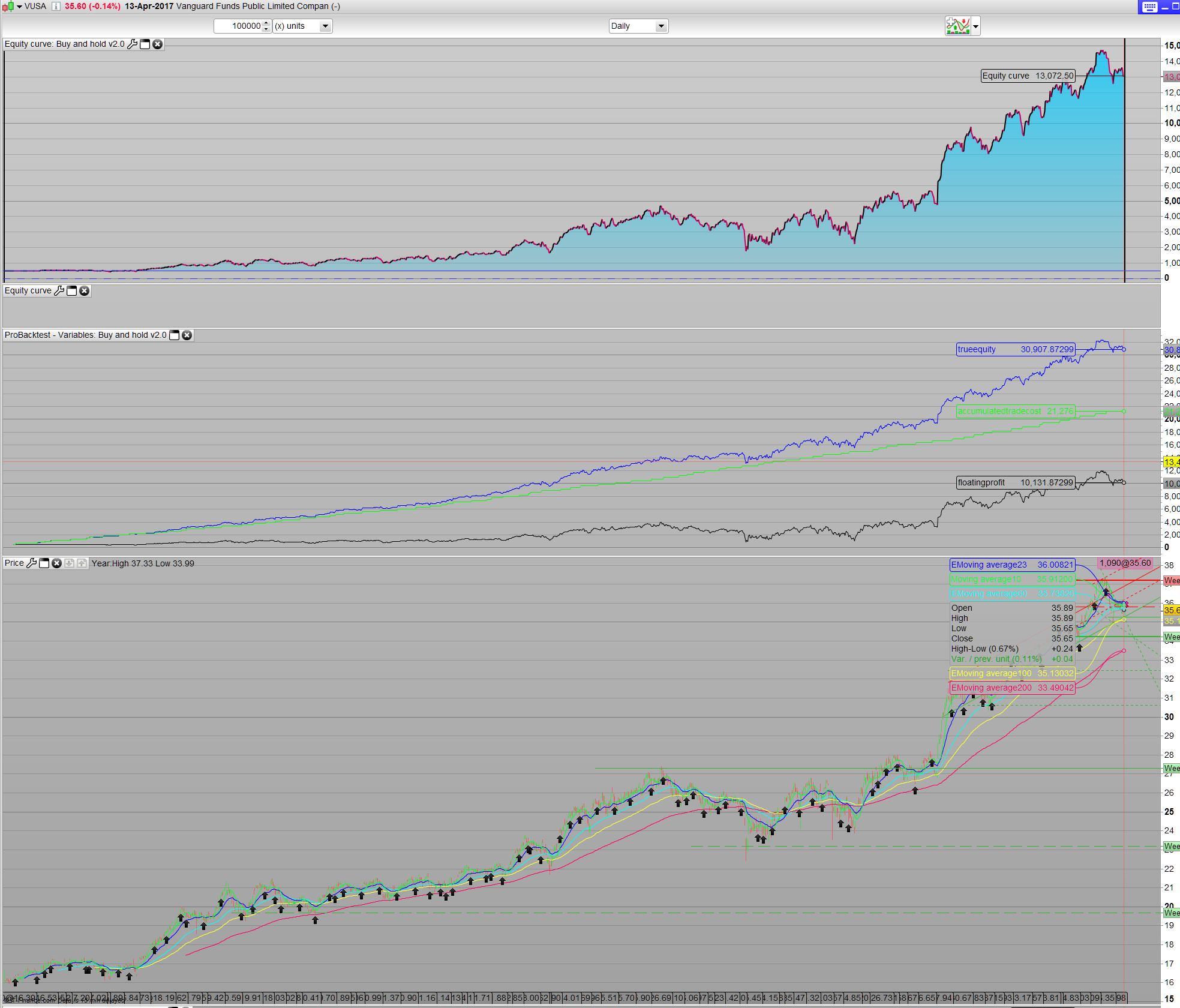Click the VUSA instrument info icon
This screenshot has width=1180, height=1008.
[x=56, y=6]
